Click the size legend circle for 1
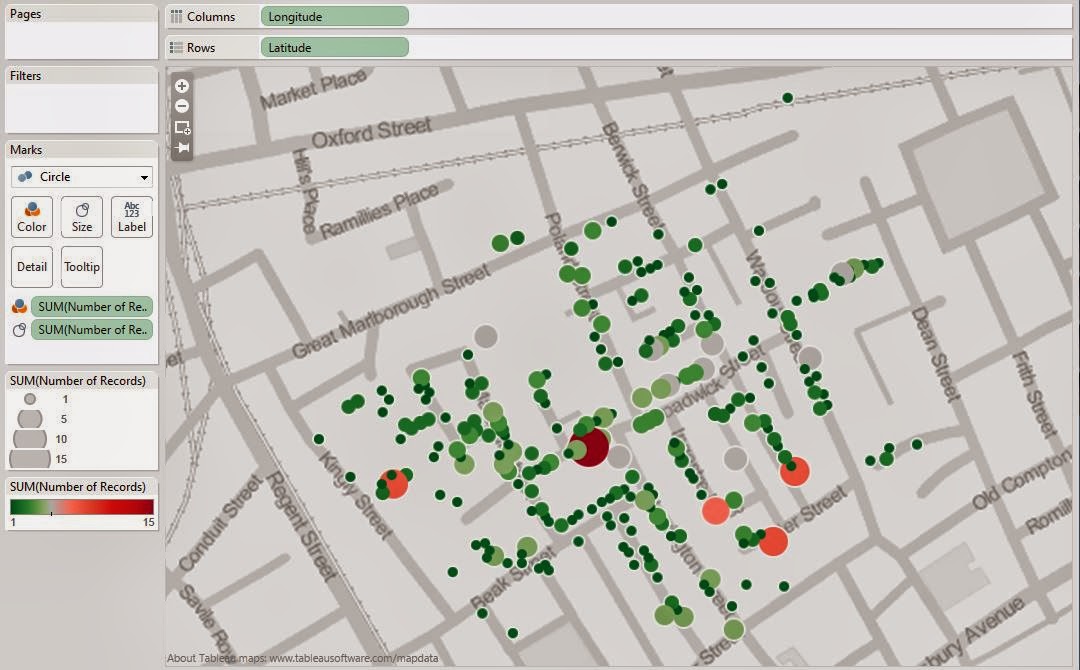Image resolution: width=1080 pixels, height=670 pixels. point(30,399)
